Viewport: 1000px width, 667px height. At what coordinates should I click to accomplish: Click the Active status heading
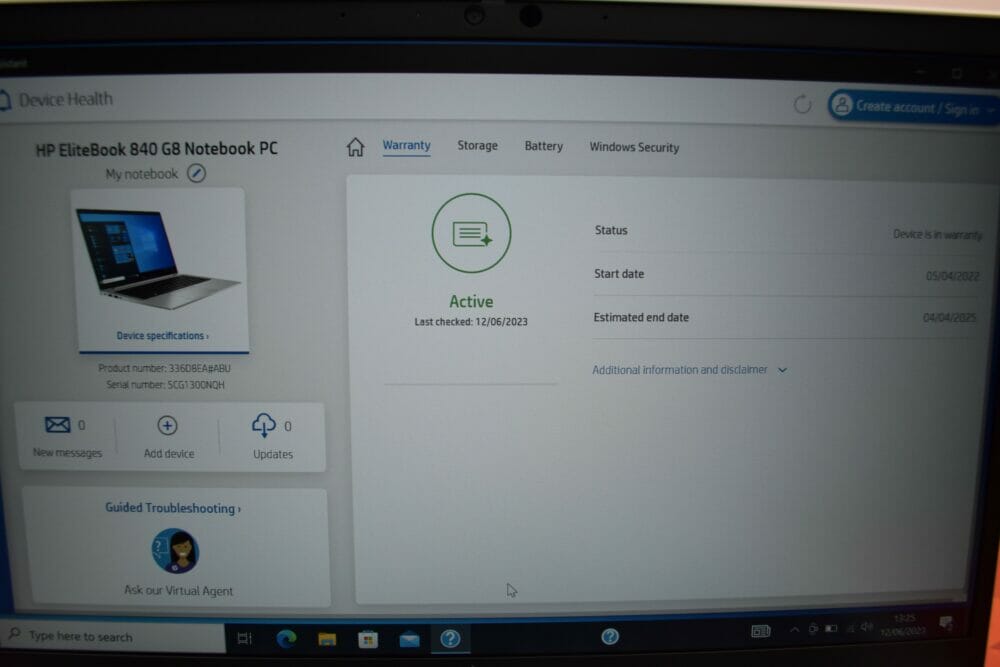click(471, 302)
